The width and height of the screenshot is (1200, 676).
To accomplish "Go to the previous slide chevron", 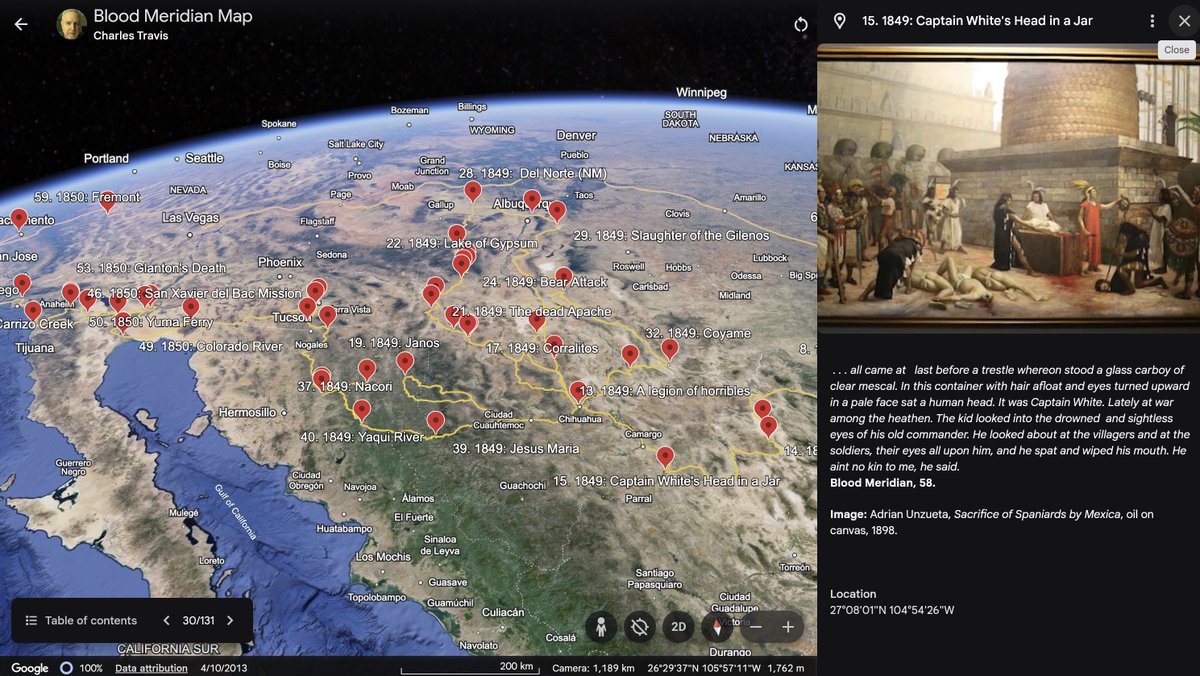I will (x=166, y=620).
